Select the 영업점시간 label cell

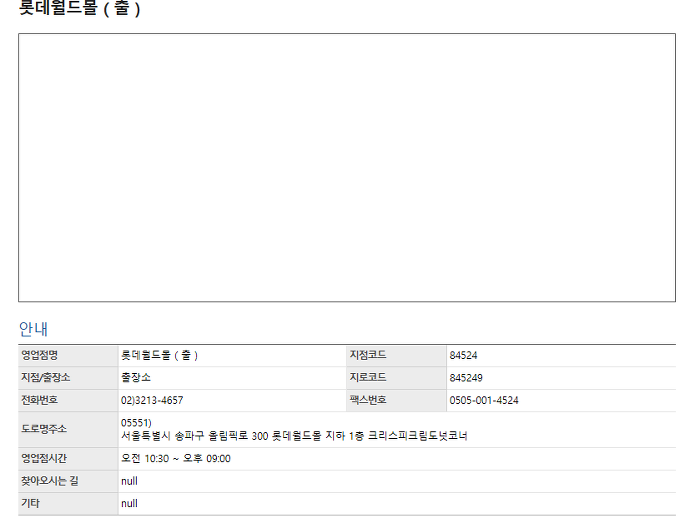click(x=68, y=459)
